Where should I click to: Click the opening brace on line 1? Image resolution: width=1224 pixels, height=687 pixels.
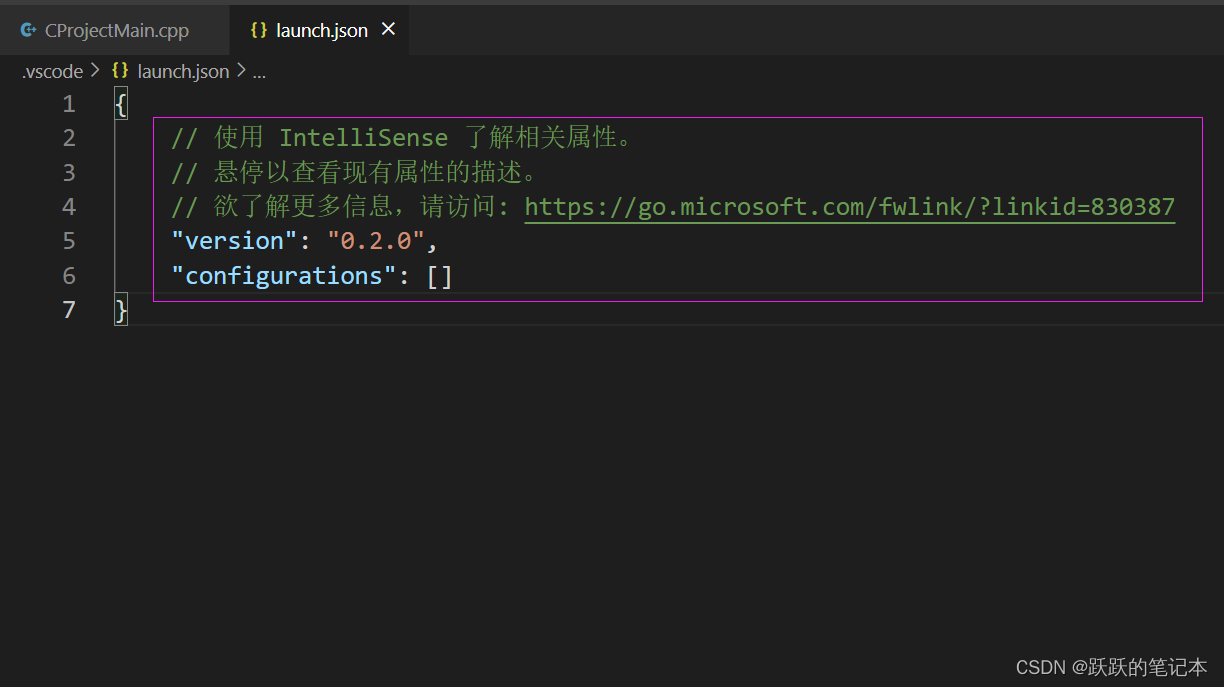click(121, 104)
